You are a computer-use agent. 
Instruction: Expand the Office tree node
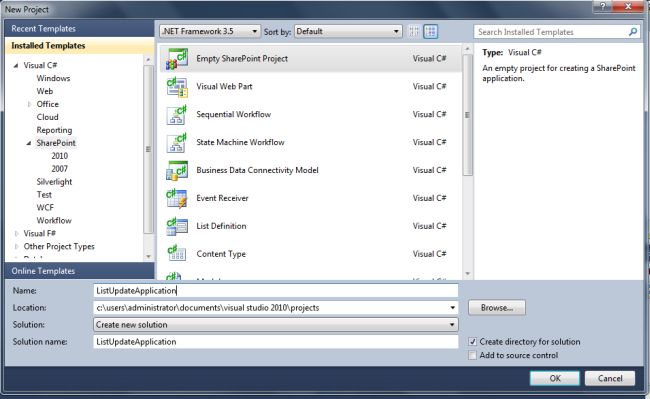pyautogui.click(x=29, y=104)
